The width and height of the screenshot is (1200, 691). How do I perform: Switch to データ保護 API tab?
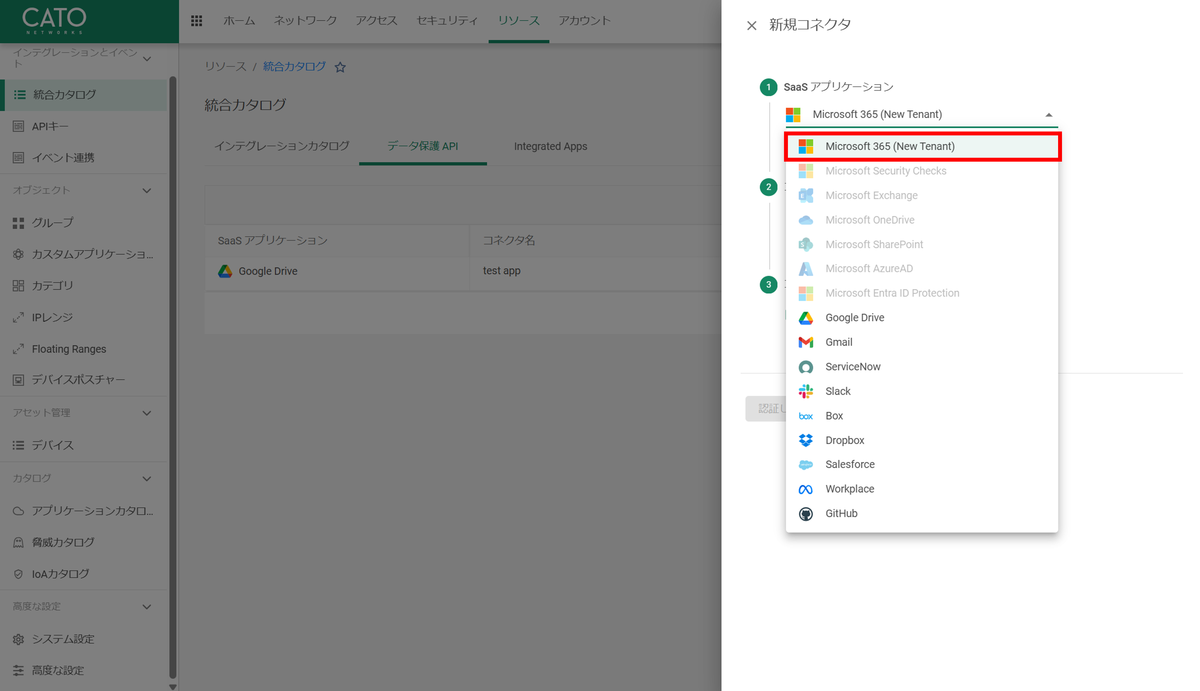[423, 146]
